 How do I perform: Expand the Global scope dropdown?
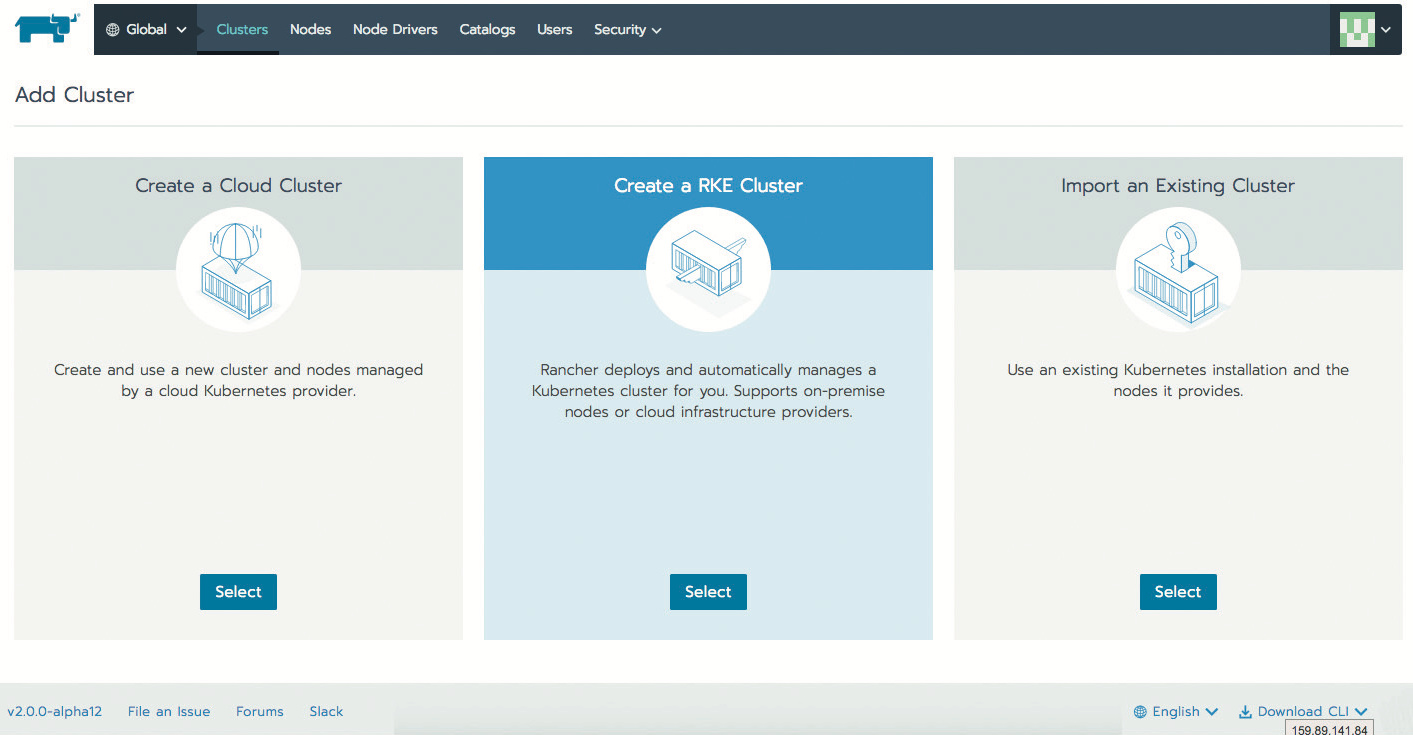pyautogui.click(x=147, y=30)
